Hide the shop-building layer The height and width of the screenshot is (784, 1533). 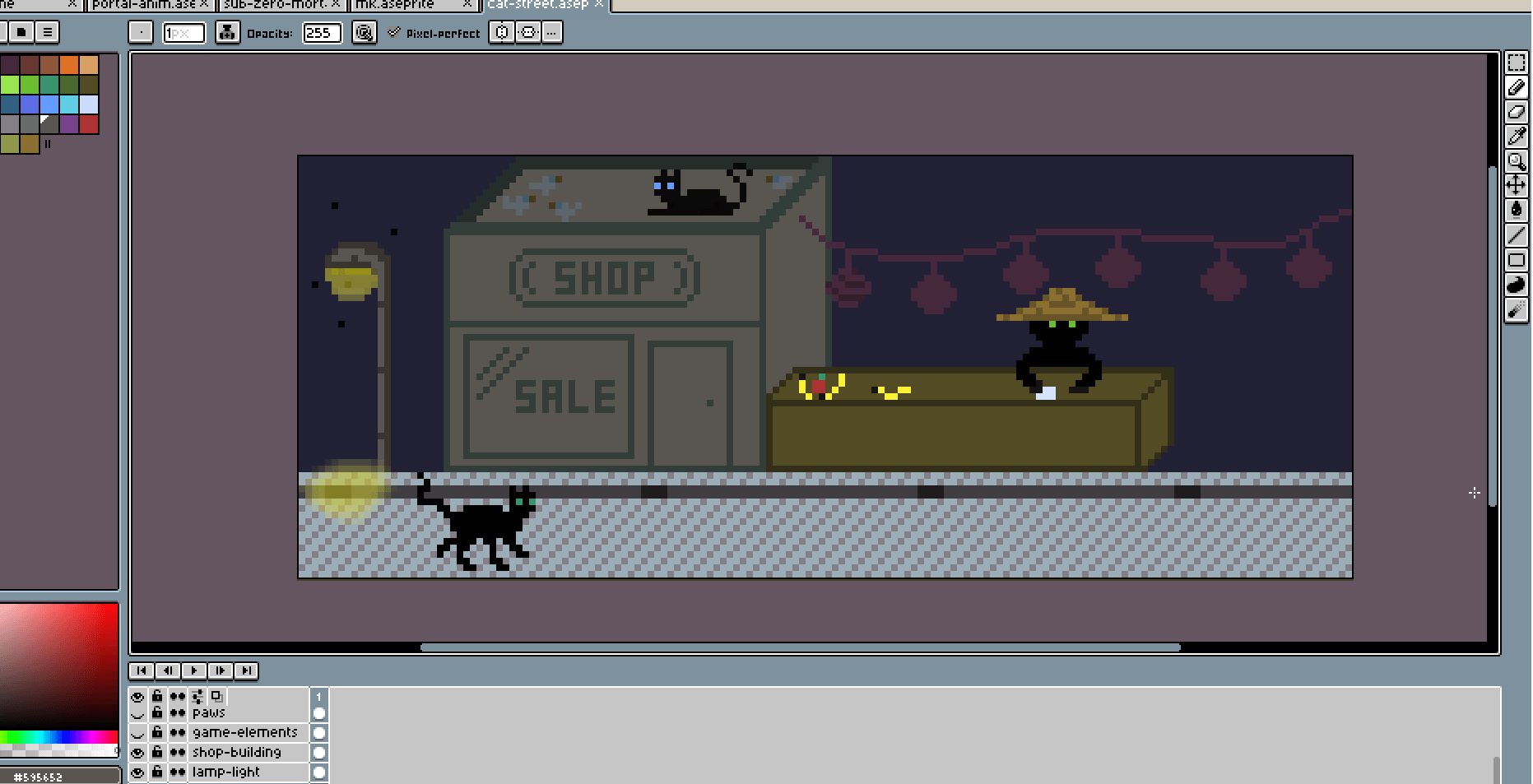[137, 753]
